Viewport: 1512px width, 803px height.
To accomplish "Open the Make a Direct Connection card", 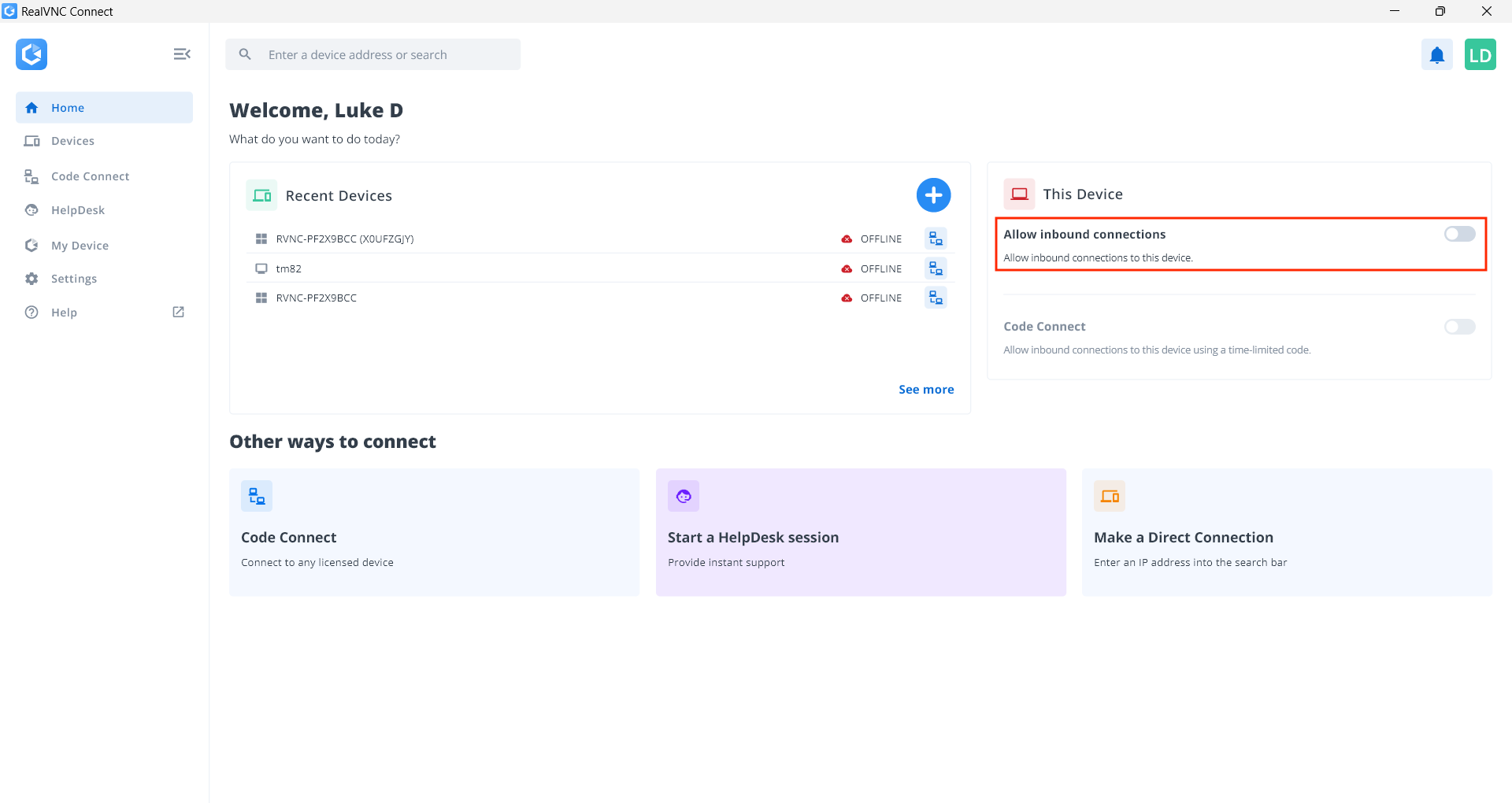I will point(1286,532).
